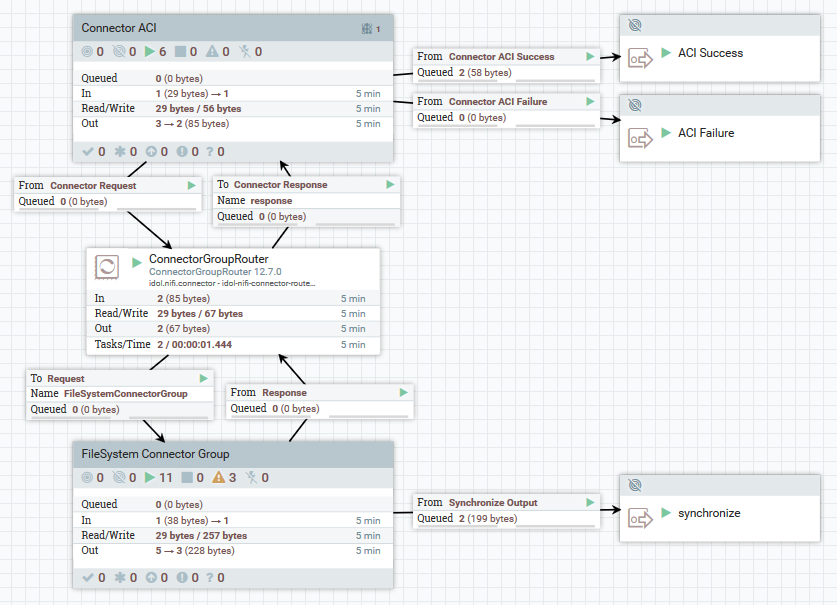Image resolution: width=837 pixels, height=605 pixels.
Task: Click the ConnectorGroupRouter processor icon
Action: (x=106, y=267)
